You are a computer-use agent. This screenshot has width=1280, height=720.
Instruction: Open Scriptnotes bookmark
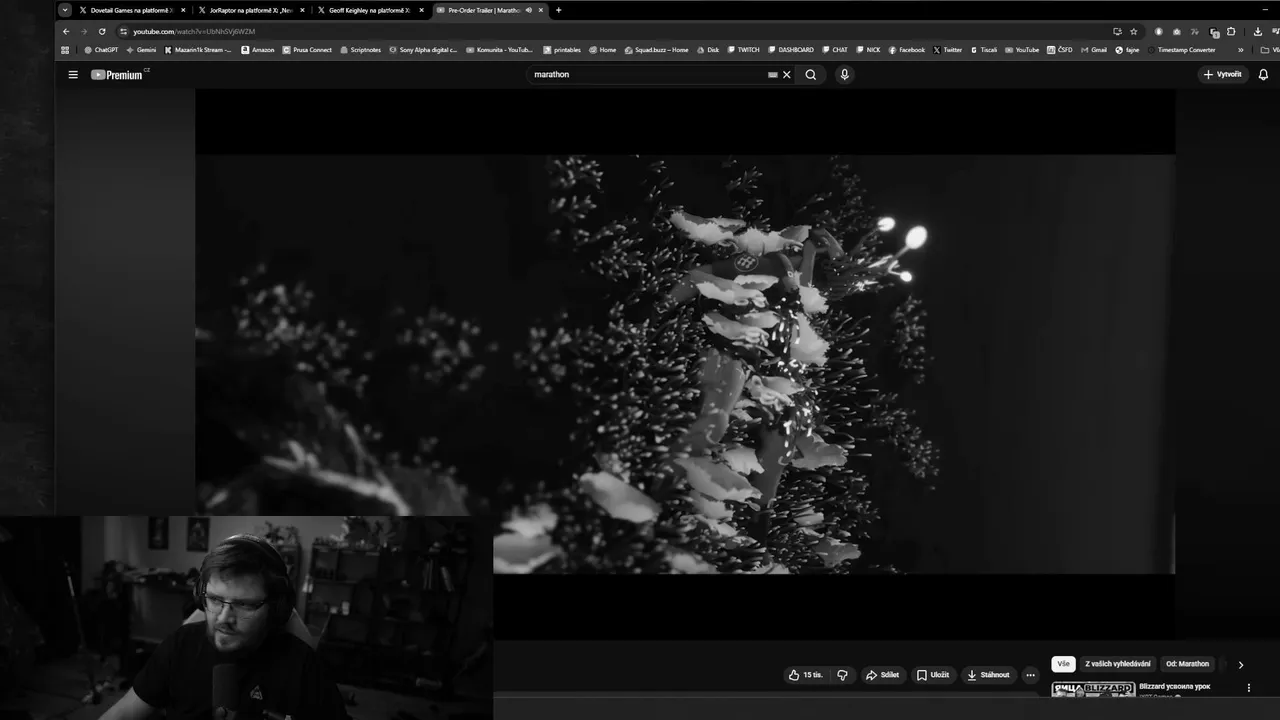click(x=362, y=50)
